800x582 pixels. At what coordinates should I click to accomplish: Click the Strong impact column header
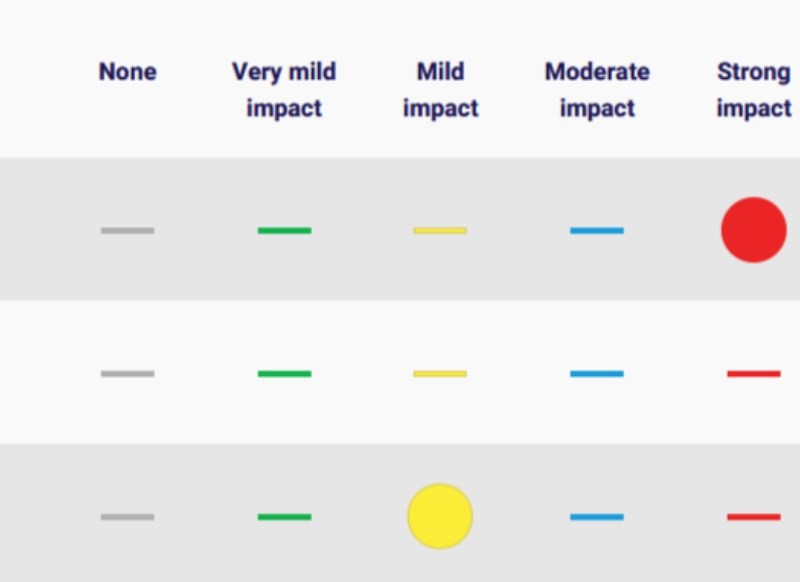coord(753,90)
